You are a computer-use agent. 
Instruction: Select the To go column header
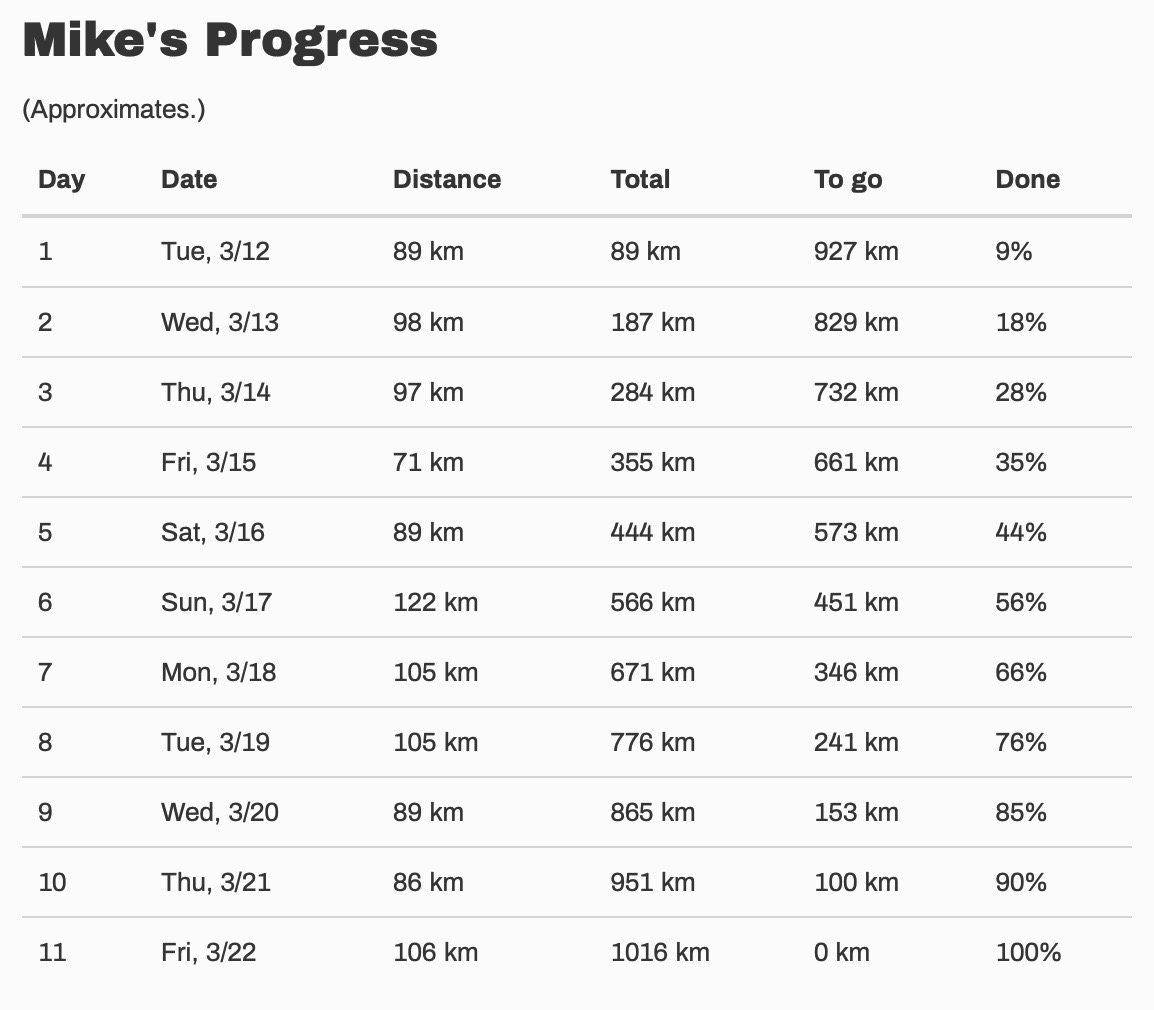click(x=848, y=180)
